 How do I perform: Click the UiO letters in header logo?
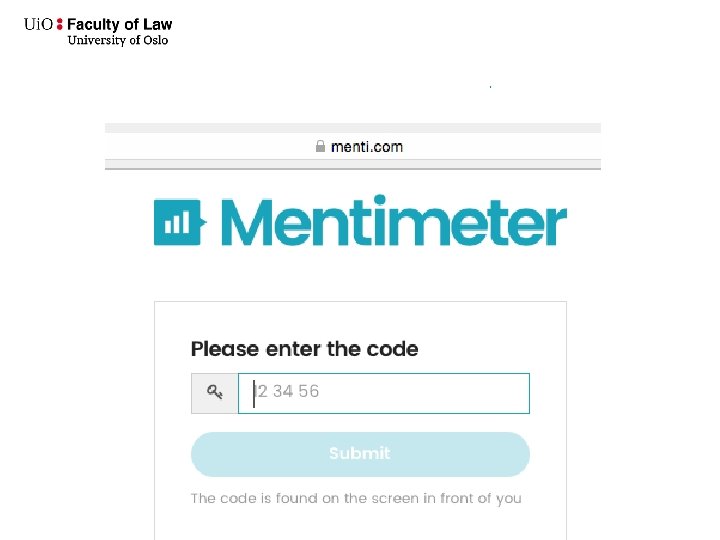coord(38,25)
